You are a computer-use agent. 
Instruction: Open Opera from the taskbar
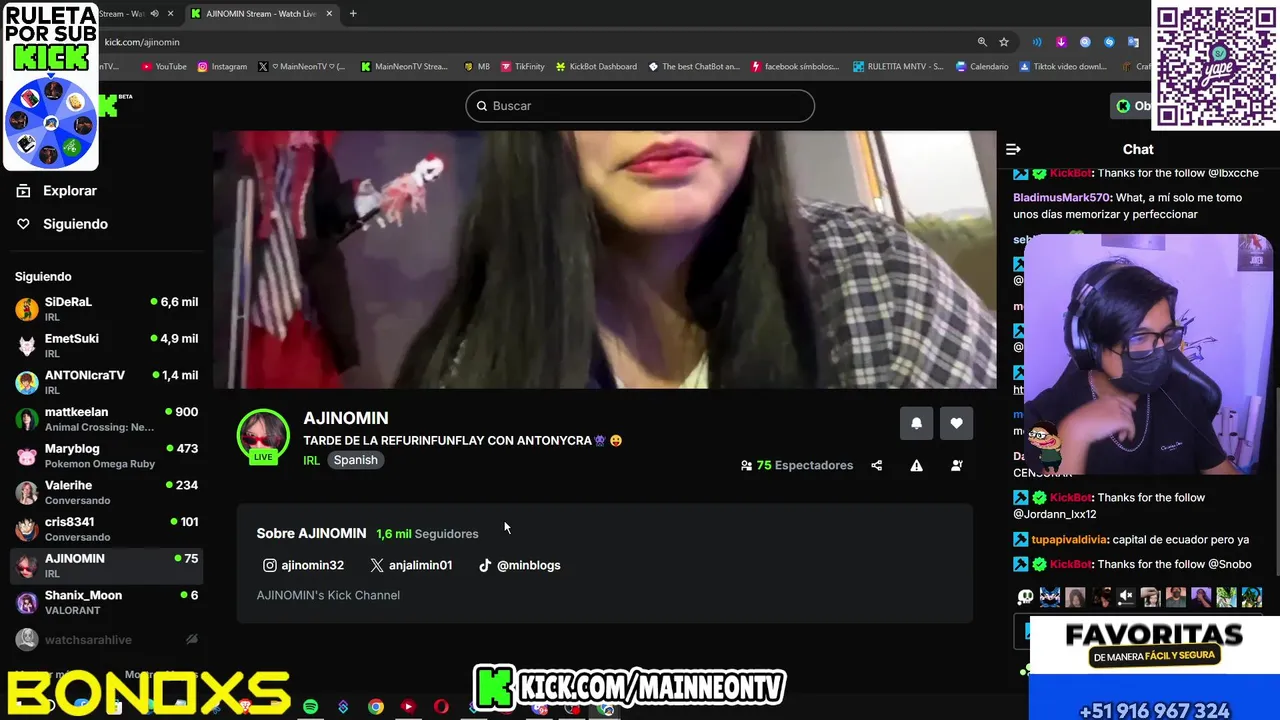click(x=441, y=707)
